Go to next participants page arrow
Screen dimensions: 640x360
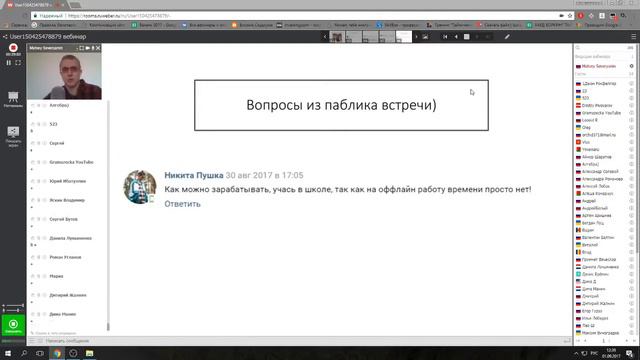coord(627,341)
